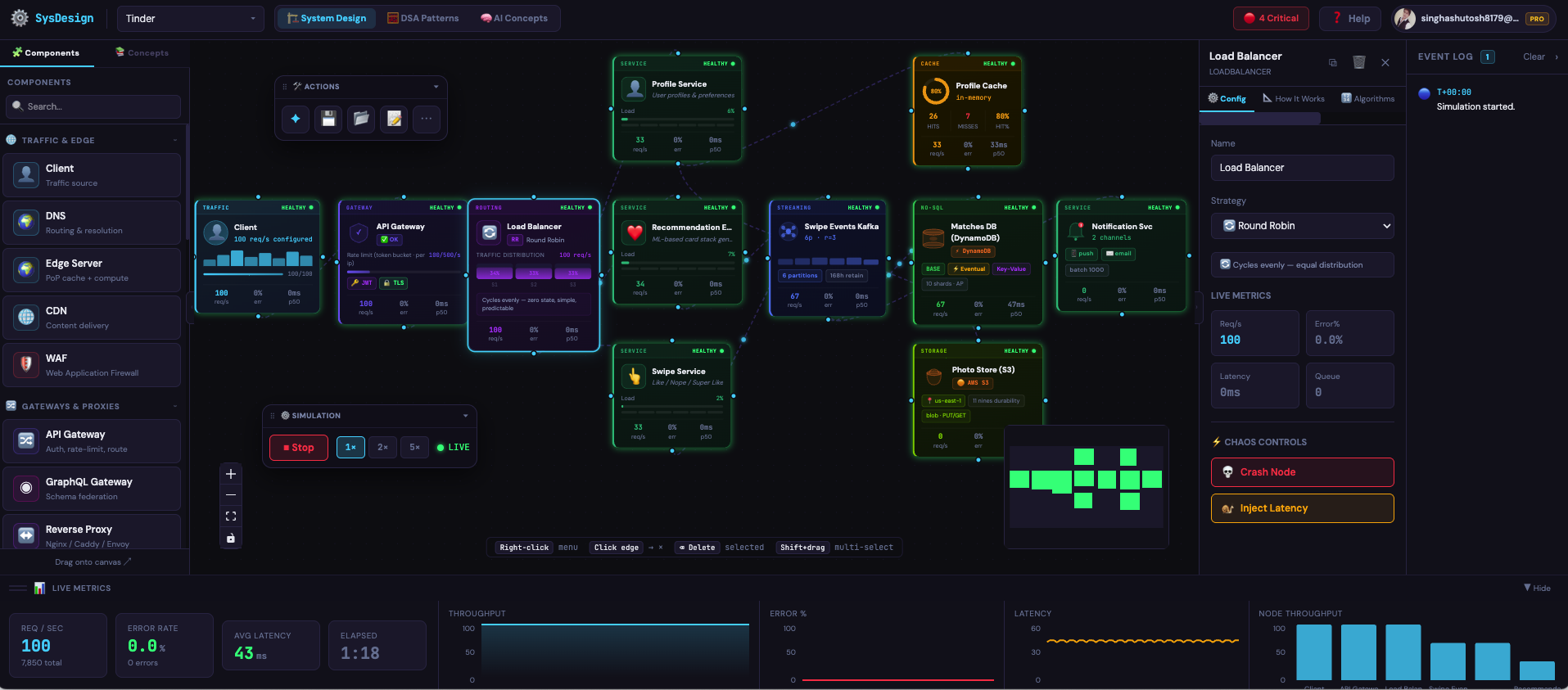1568x690 pixels.
Task: Click the Photo Store S3 bucket icon
Action: click(933, 377)
